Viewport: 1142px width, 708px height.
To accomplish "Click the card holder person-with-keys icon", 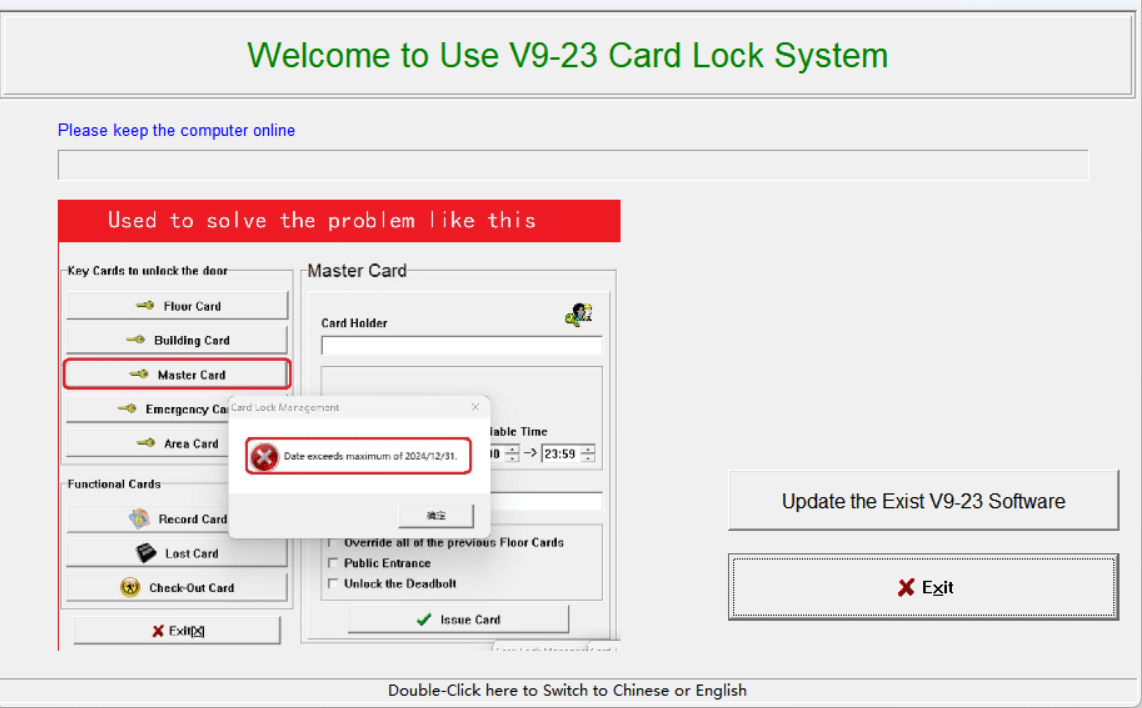I will coord(579,315).
